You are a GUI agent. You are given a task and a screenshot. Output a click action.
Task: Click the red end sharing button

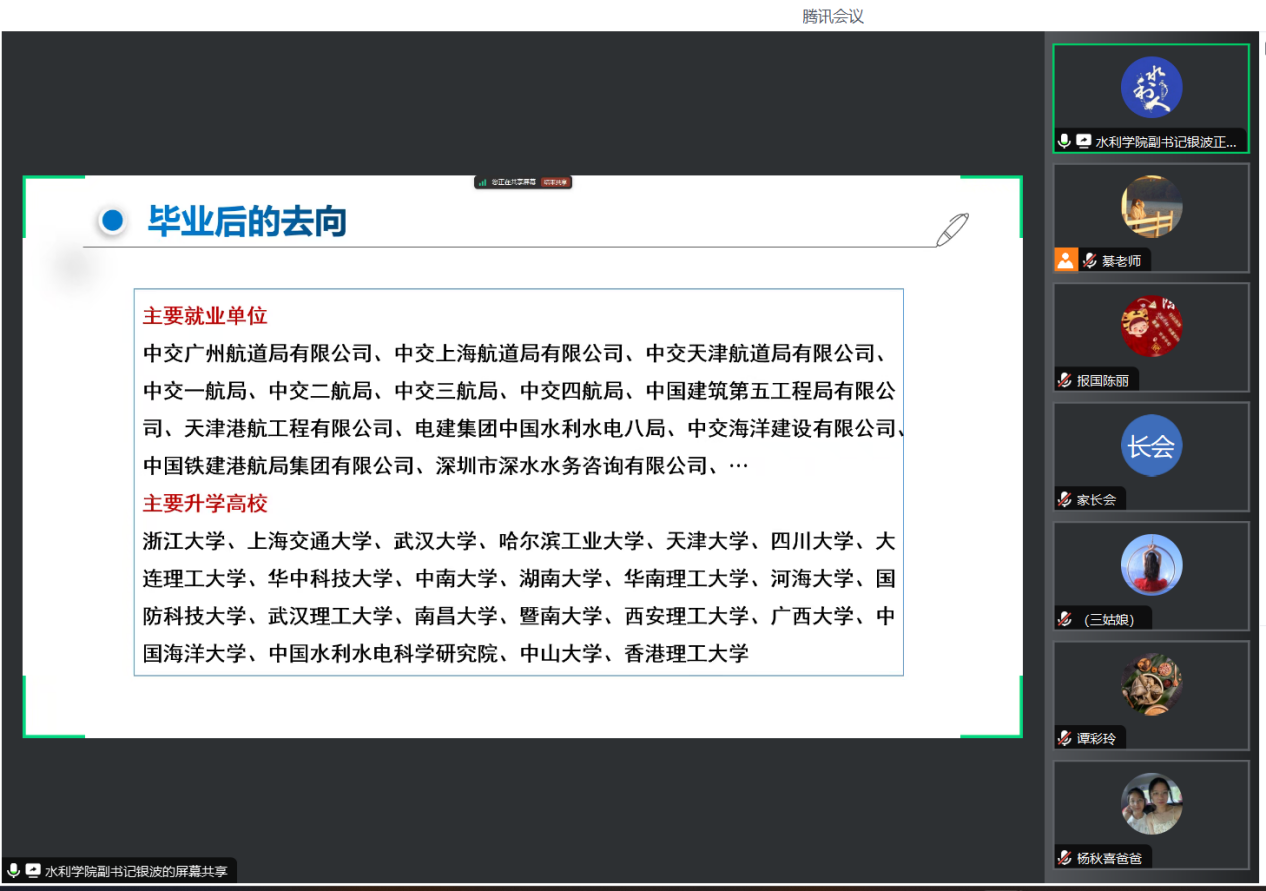tap(555, 182)
